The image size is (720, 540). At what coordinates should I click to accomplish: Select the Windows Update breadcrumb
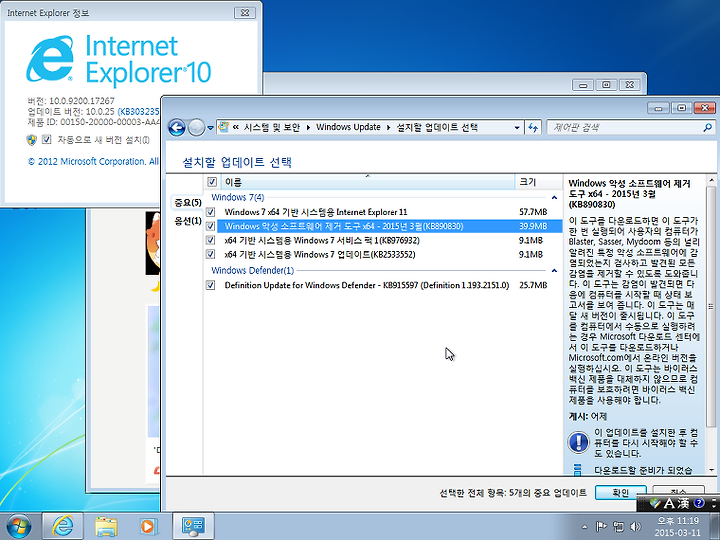348,127
